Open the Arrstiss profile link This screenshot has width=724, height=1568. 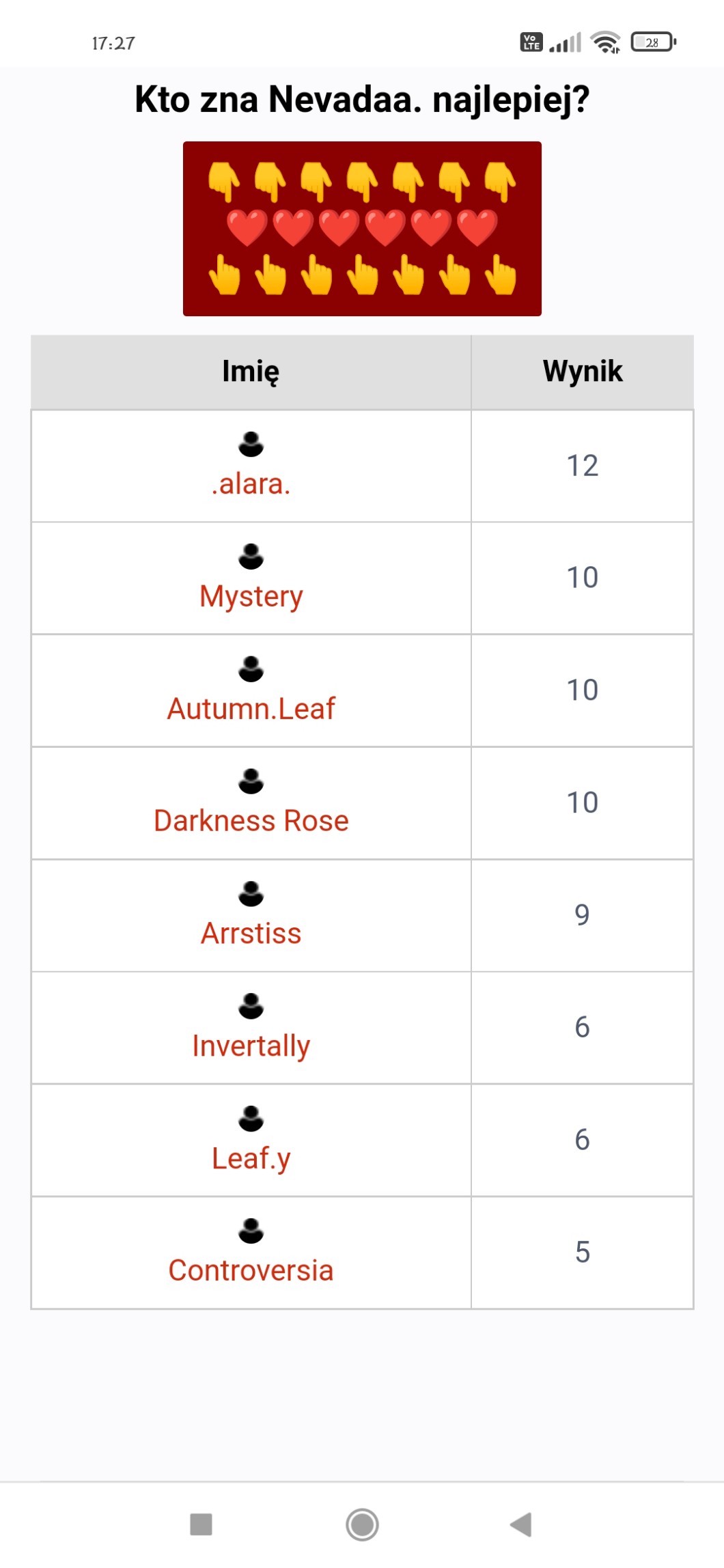point(251,934)
